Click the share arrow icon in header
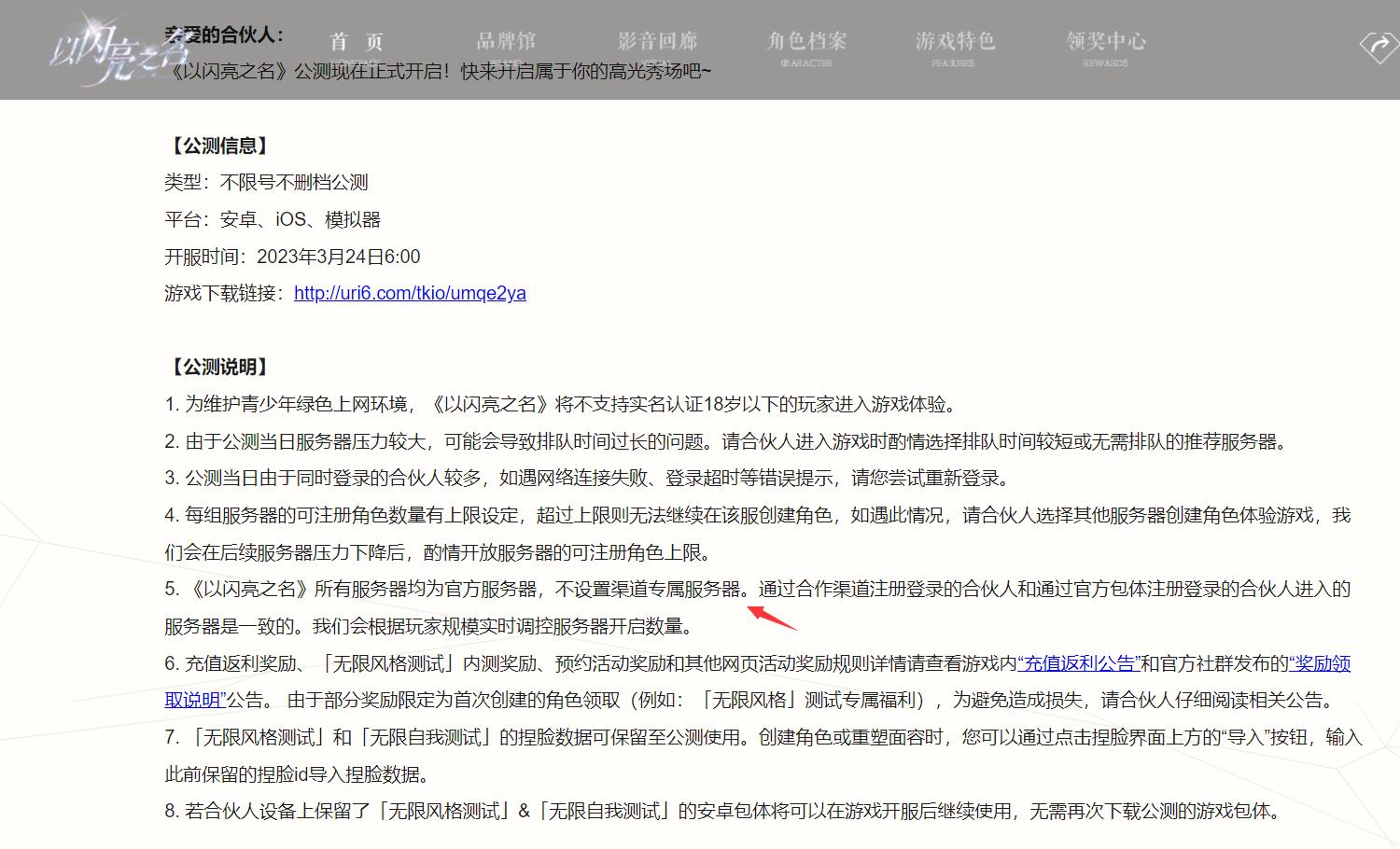Screen dimensions: 1400x849 pyautogui.click(x=1378, y=47)
